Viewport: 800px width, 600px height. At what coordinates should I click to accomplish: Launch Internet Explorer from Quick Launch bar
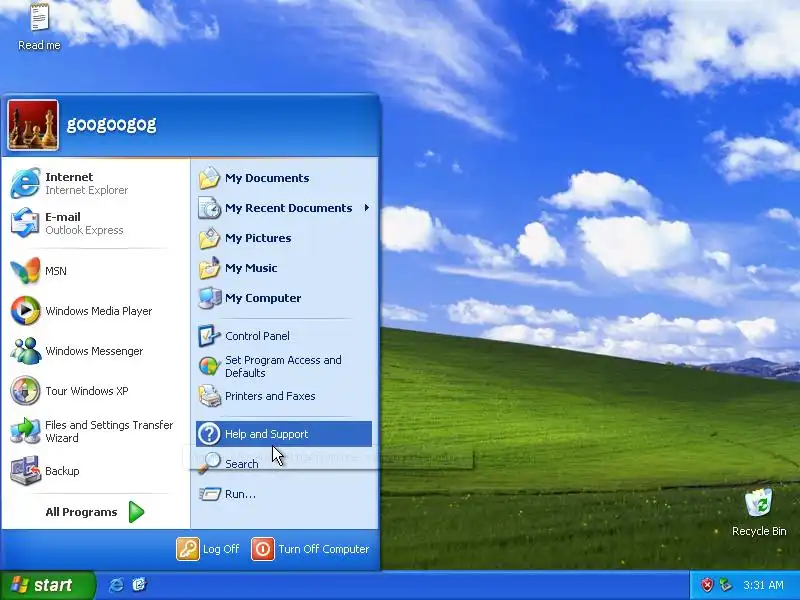[x=116, y=585]
